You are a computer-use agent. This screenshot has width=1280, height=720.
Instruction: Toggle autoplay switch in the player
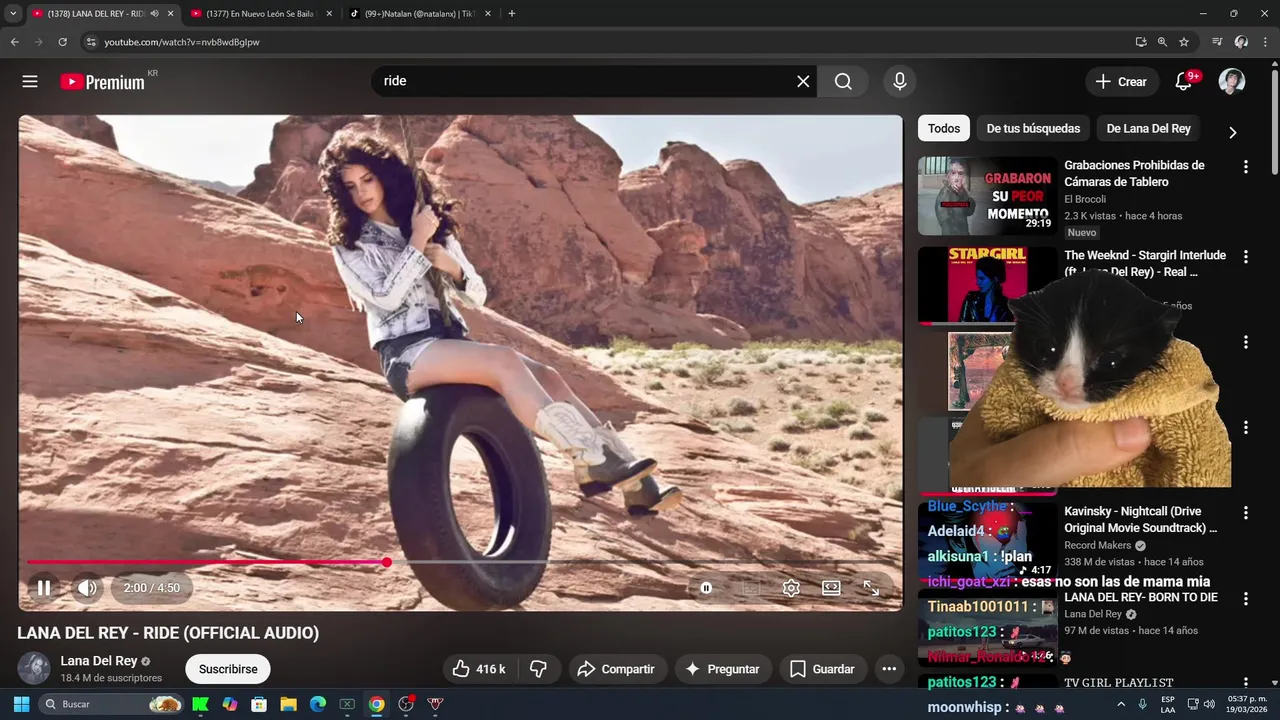click(706, 588)
